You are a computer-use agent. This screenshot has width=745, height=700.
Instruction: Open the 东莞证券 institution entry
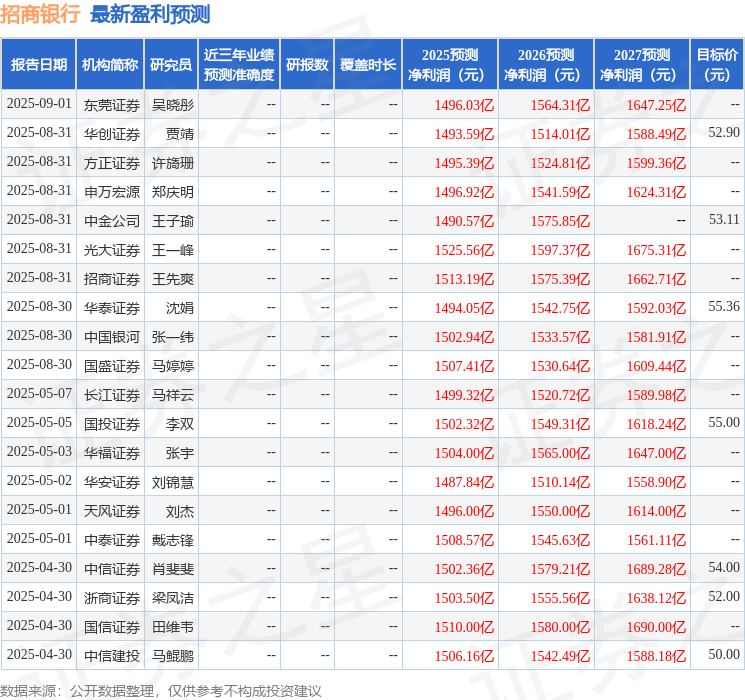[x=112, y=104]
